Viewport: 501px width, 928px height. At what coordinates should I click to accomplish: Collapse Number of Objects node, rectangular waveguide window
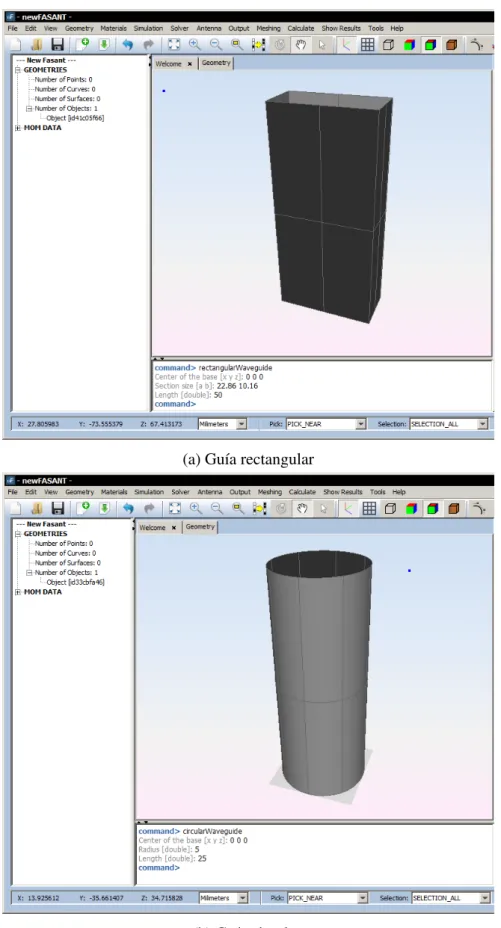(29, 108)
